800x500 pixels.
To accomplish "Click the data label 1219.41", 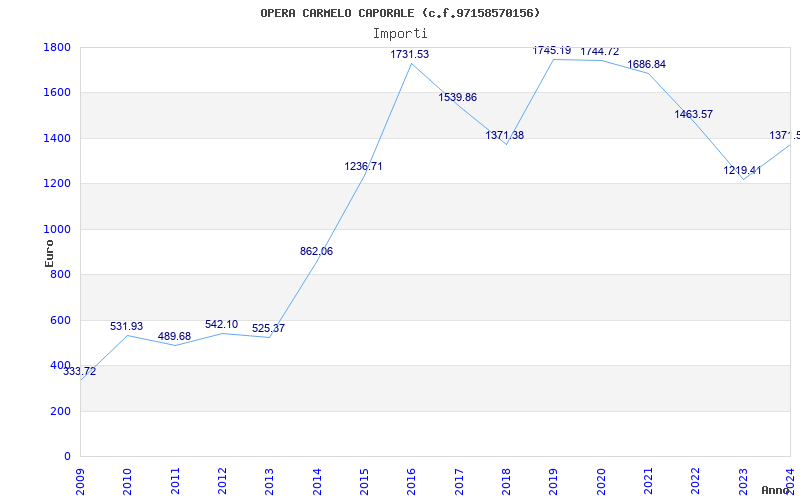I will tap(742, 170).
